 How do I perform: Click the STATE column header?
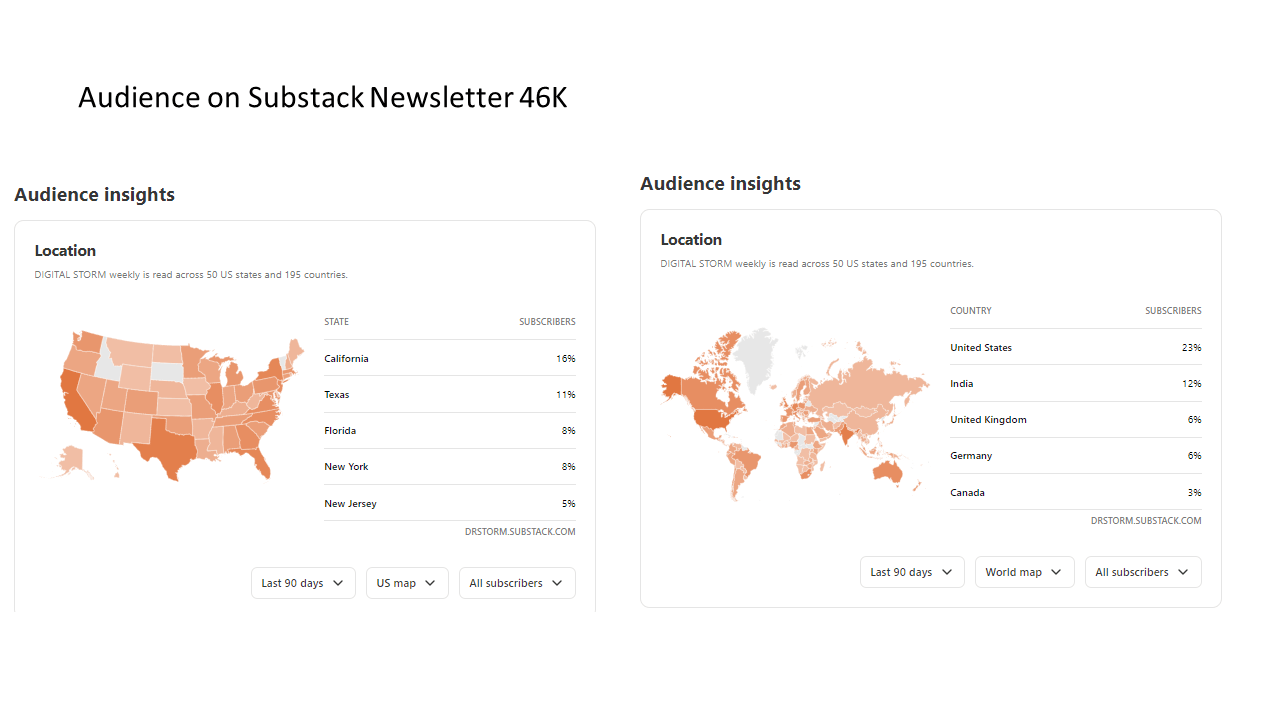(x=336, y=322)
